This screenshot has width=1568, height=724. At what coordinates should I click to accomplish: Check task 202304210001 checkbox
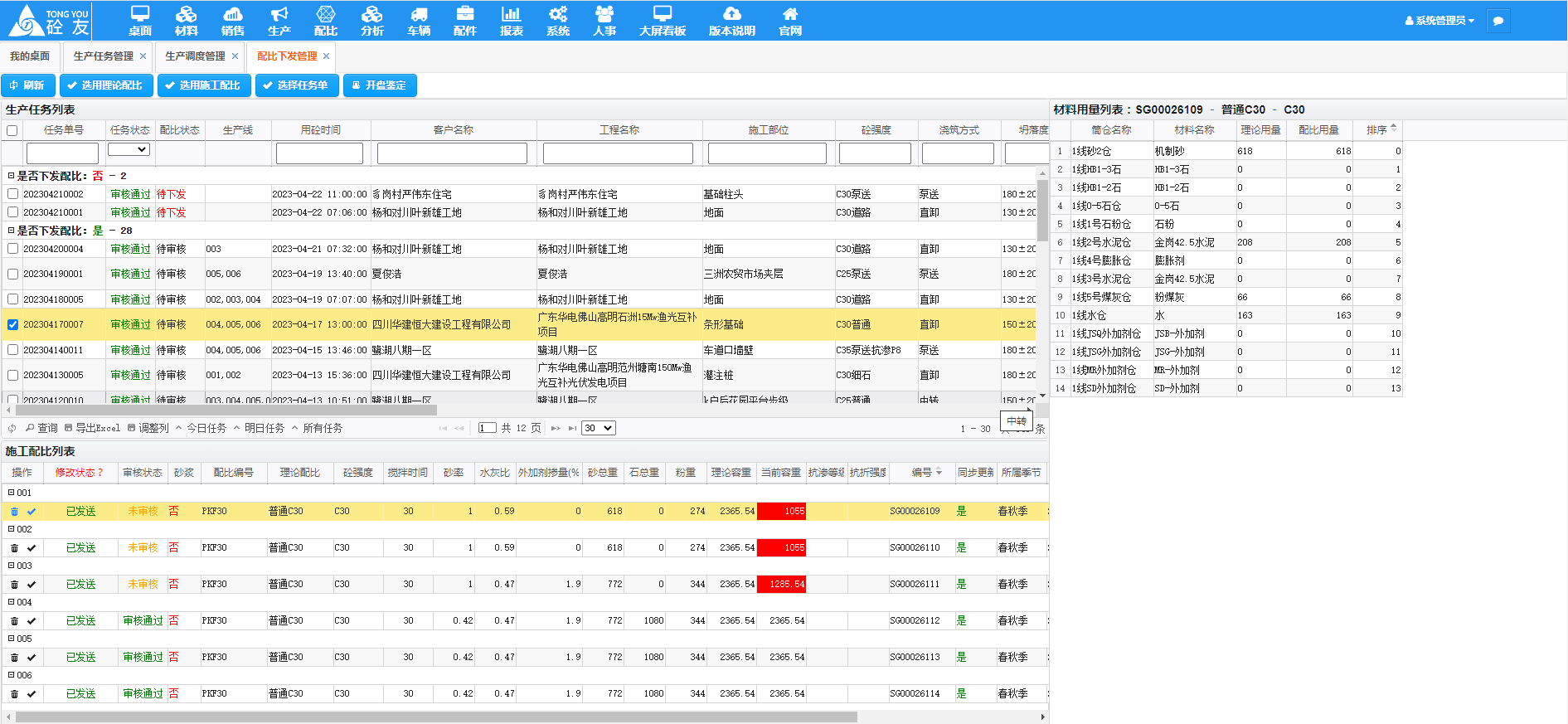(x=12, y=212)
